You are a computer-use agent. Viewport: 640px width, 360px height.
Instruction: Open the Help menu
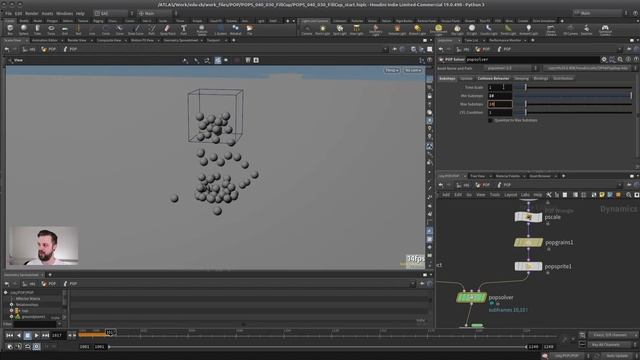click(x=80, y=13)
